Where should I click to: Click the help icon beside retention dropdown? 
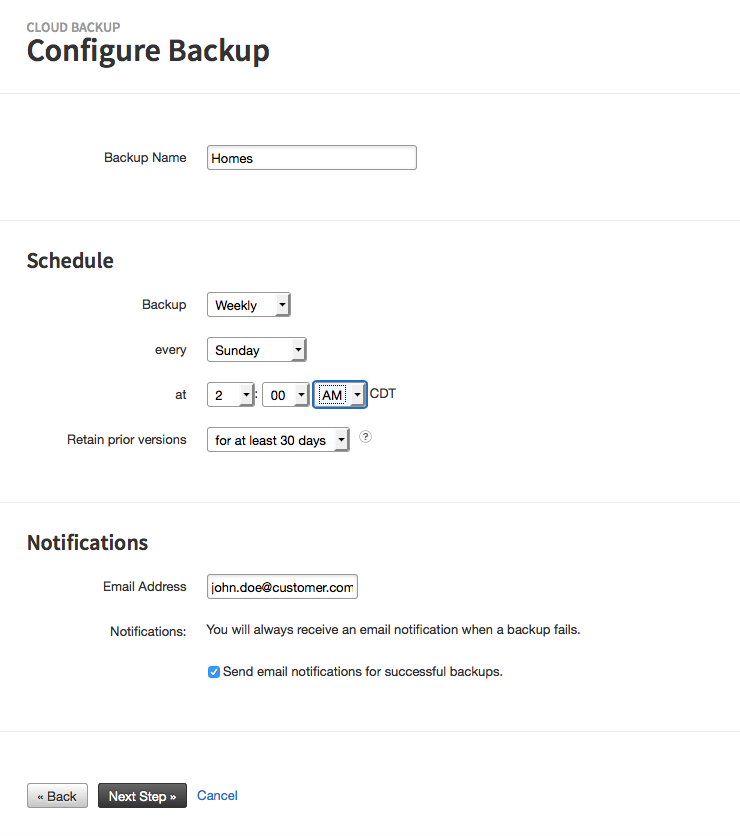[x=365, y=437]
